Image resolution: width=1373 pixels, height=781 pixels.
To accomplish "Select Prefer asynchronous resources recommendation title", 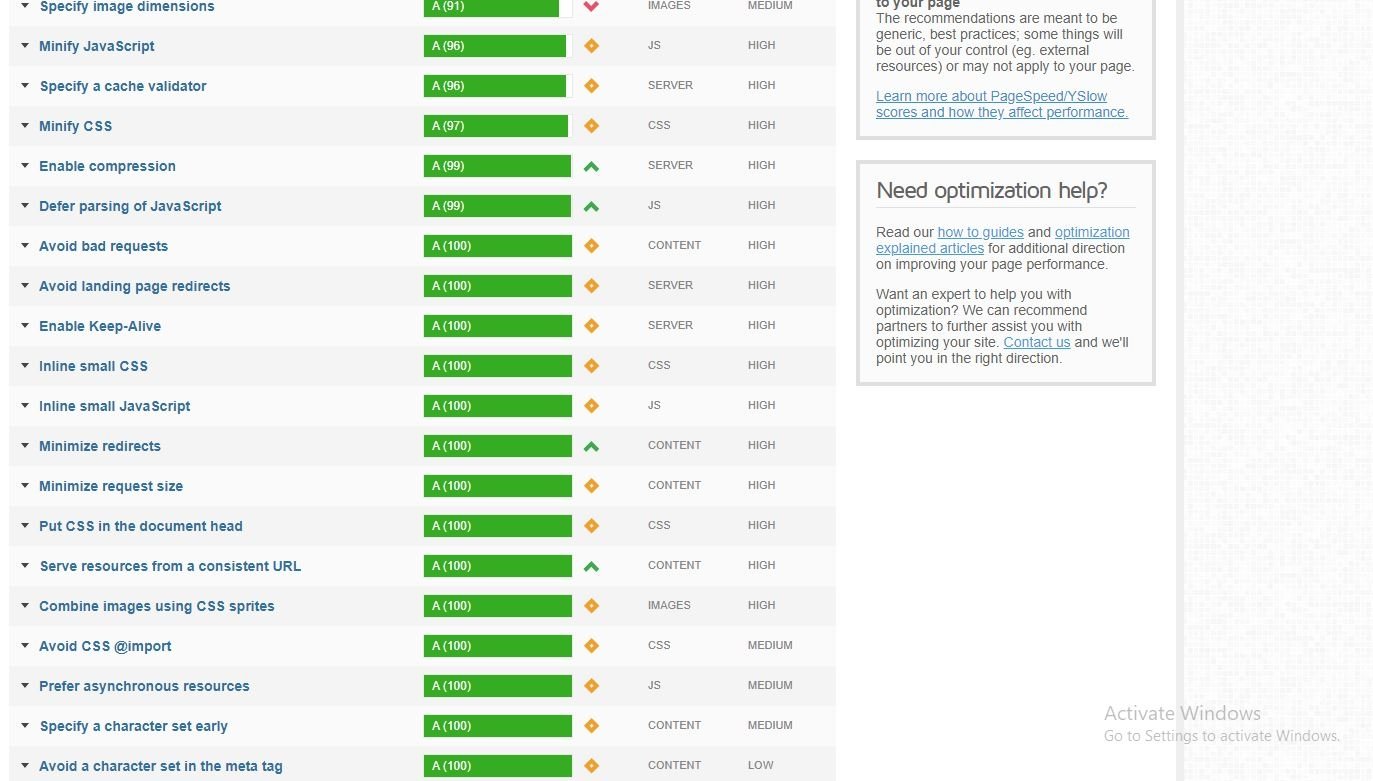I will point(144,686).
